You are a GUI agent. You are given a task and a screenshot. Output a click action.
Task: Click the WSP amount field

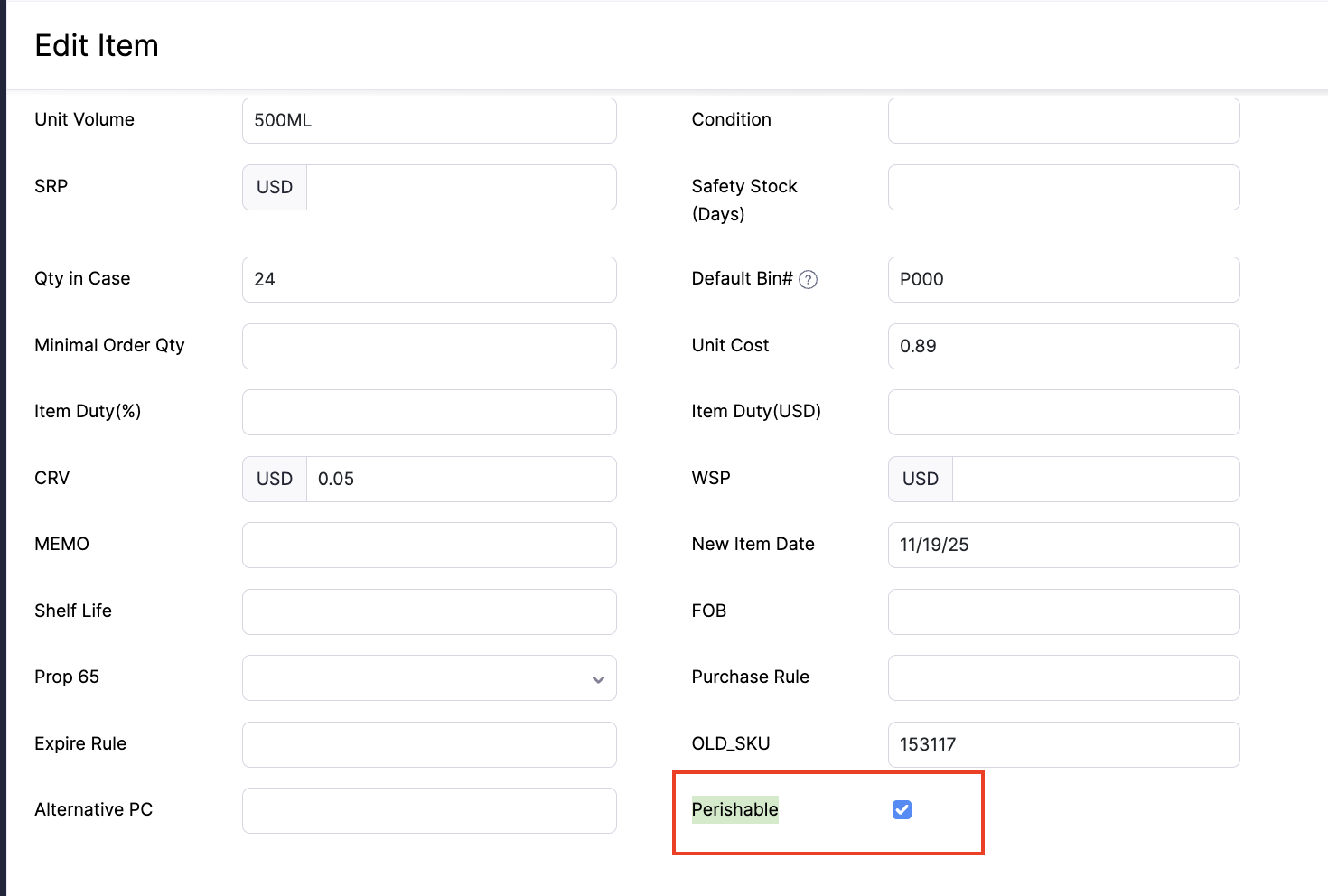click(x=1095, y=480)
